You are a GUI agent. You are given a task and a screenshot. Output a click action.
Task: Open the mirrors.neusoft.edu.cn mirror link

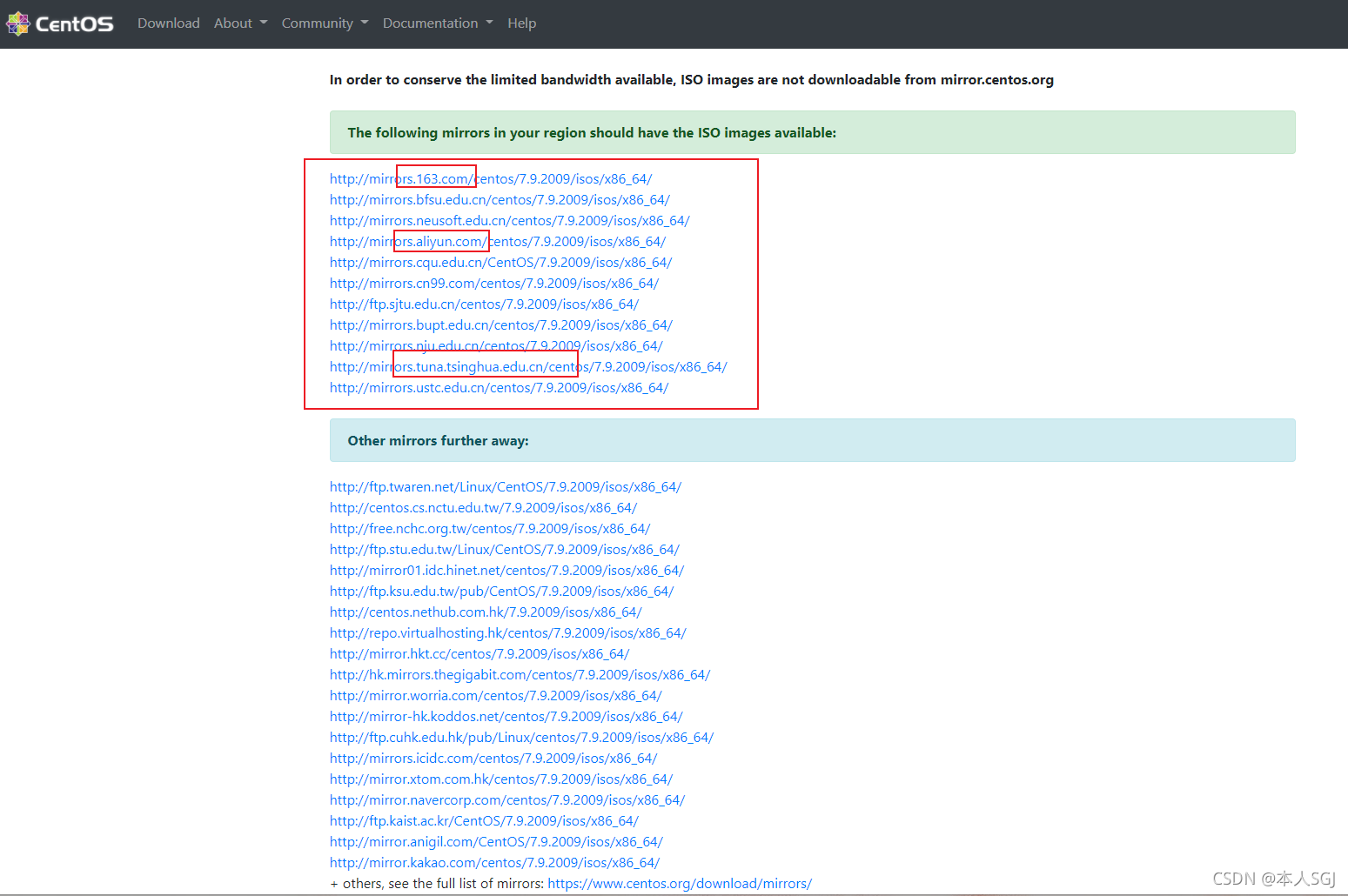click(x=510, y=221)
